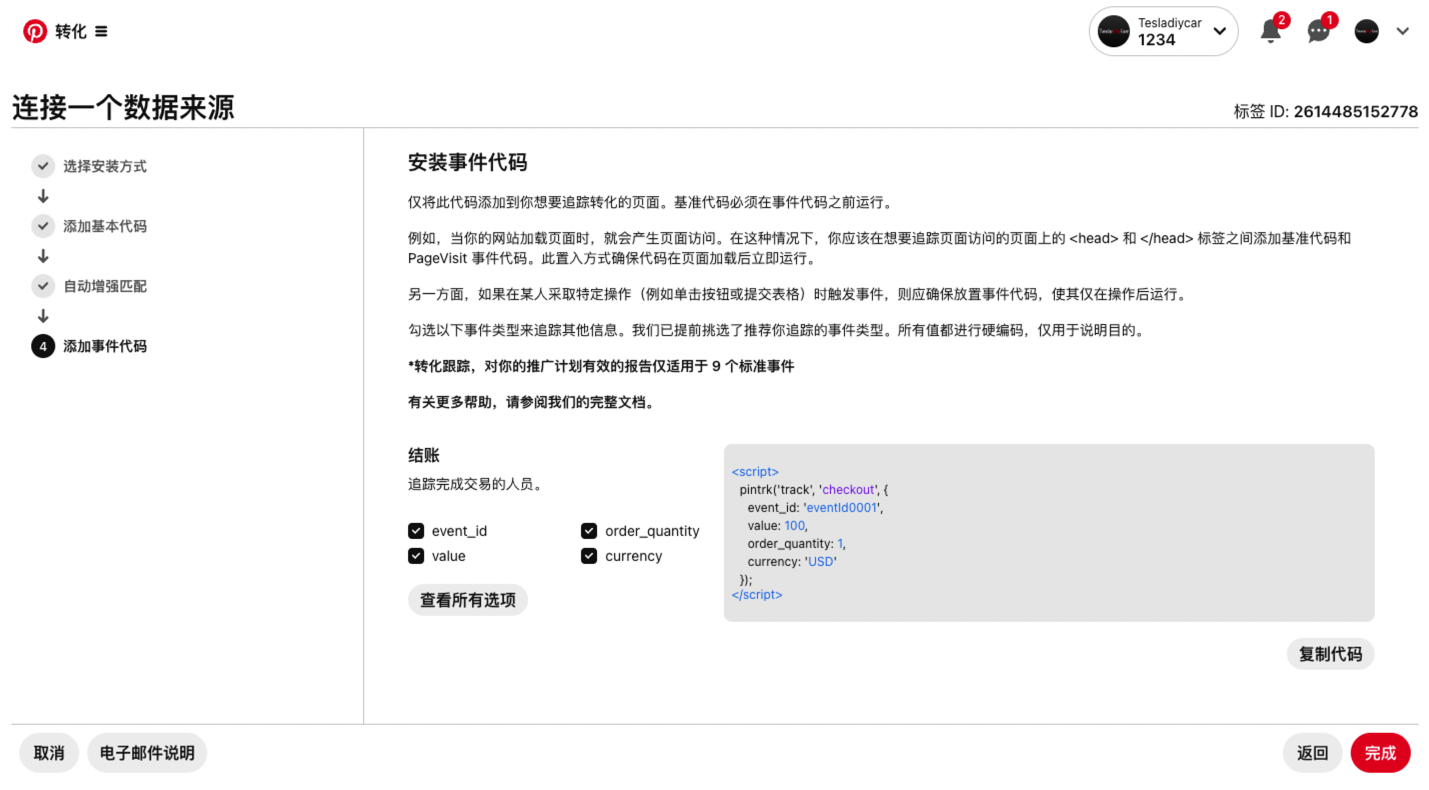Select step 选择安装方式 checkmark icon

tap(42, 166)
